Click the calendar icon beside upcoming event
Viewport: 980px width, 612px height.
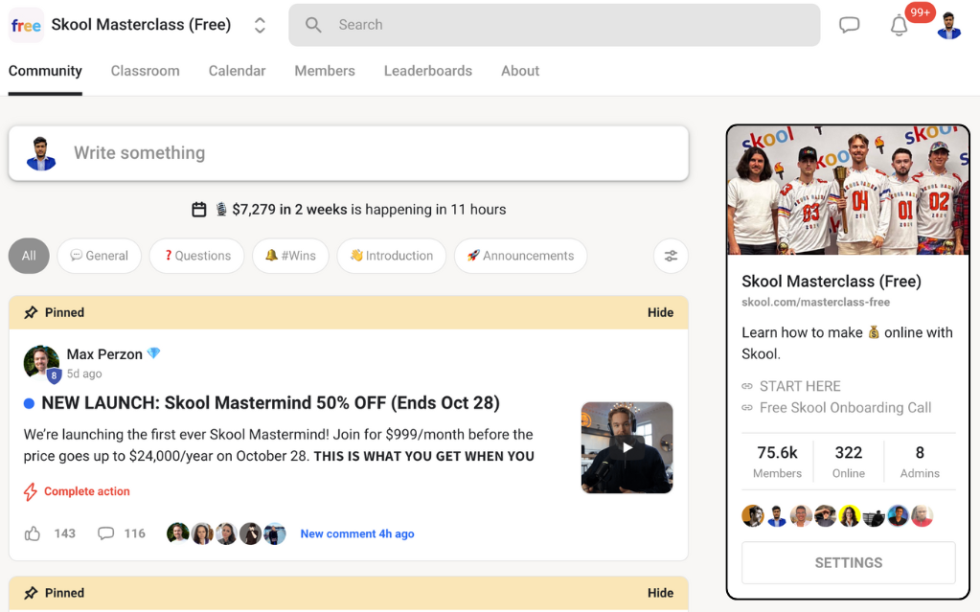pos(199,209)
